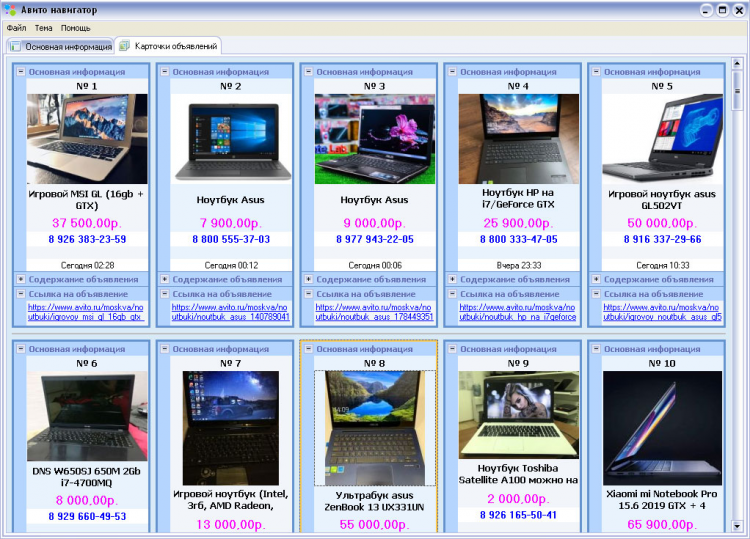
Task: Open avito link for Игровой MSI GL
Action: pyautogui.click(x=86, y=312)
